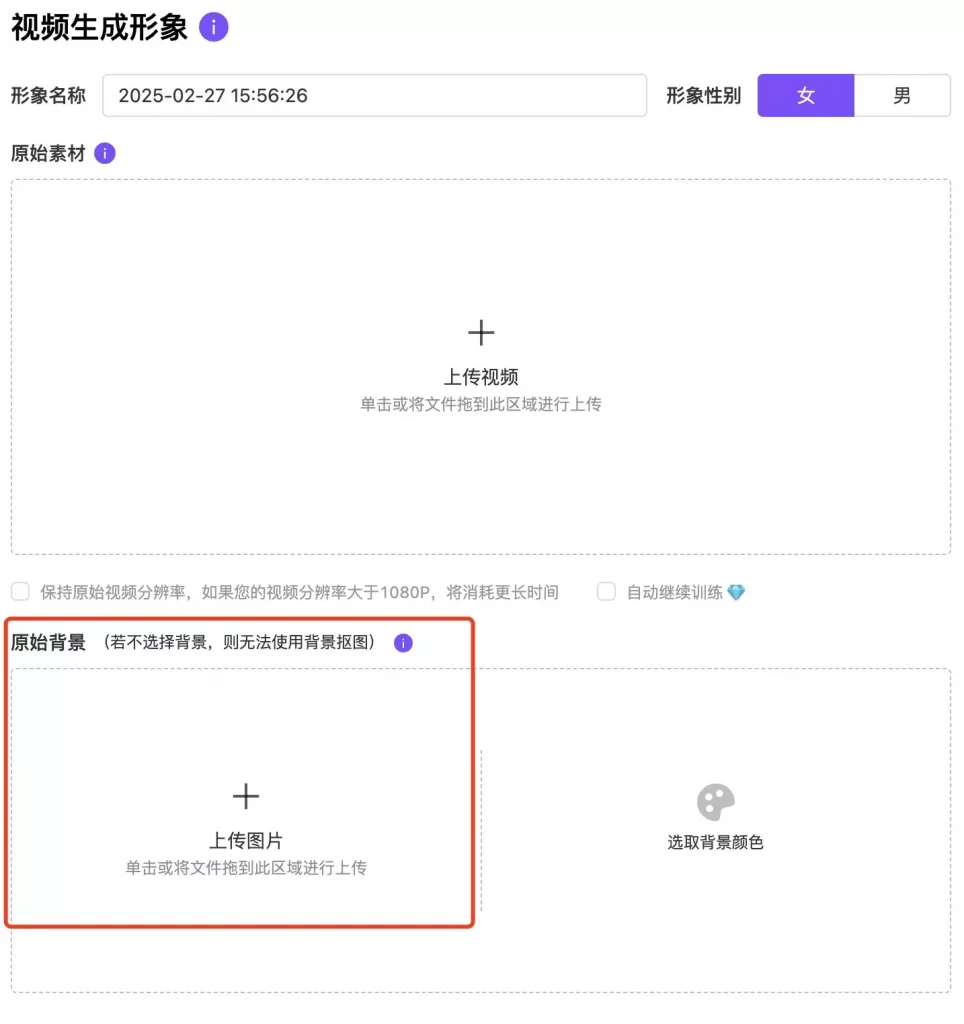Viewport: 964px width, 1024px height.
Task: Click the diamond icon beside 自动继续训练
Action: pyautogui.click(x=736, y=592)
